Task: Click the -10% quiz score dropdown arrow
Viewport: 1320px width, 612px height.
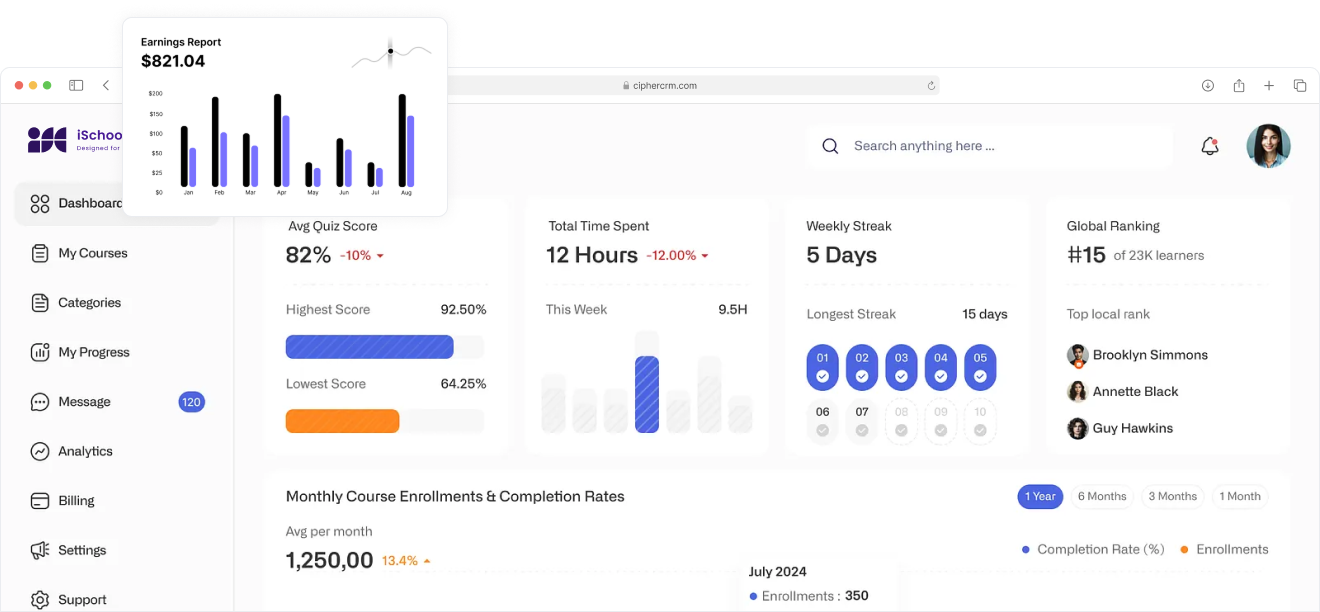Action: click(x=380, y=256)
